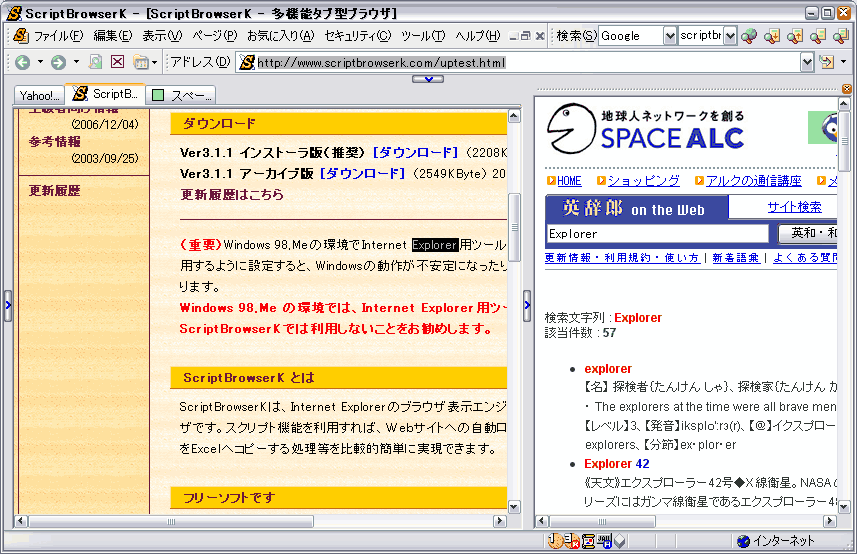
Task: Open the ツール(T) menu
Action: (423, 36)
